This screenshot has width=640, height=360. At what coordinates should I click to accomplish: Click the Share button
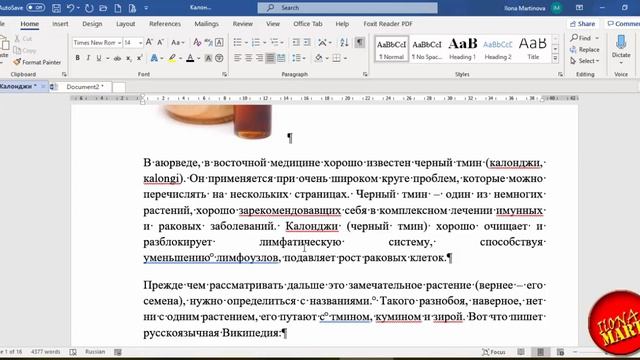click(x=582, y=24)
